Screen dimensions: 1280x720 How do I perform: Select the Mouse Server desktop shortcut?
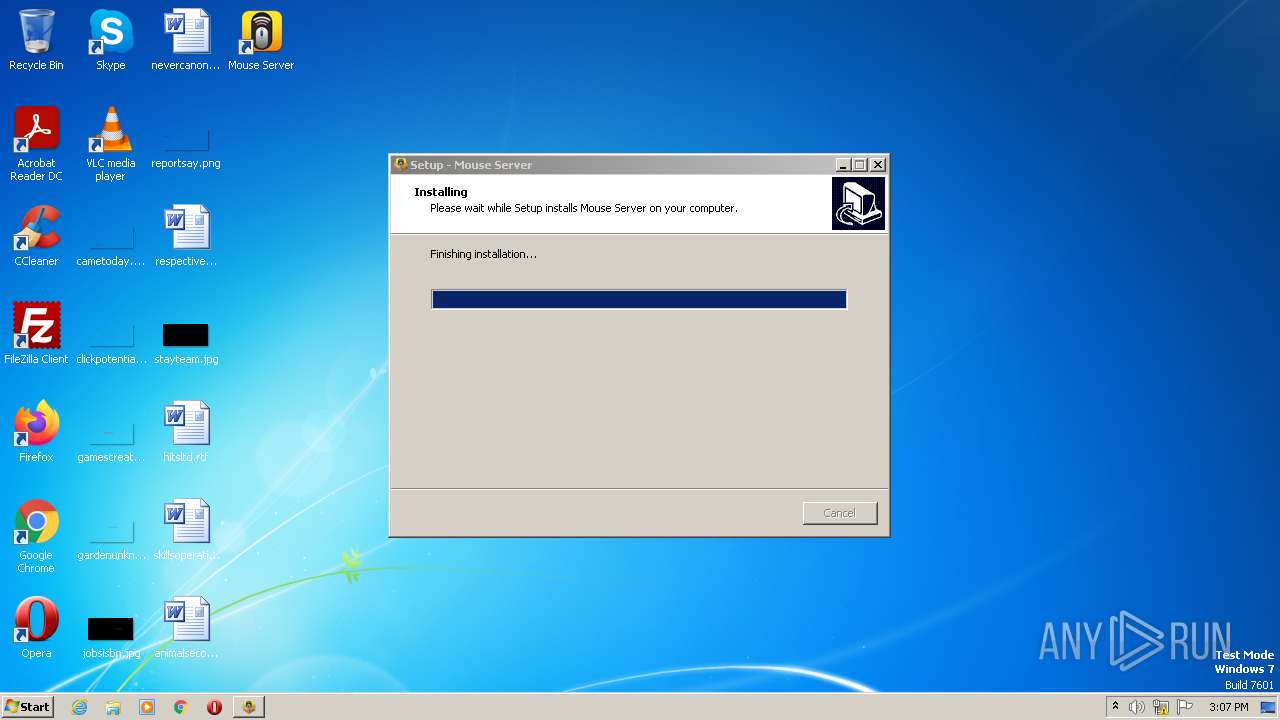pos(261,40)
